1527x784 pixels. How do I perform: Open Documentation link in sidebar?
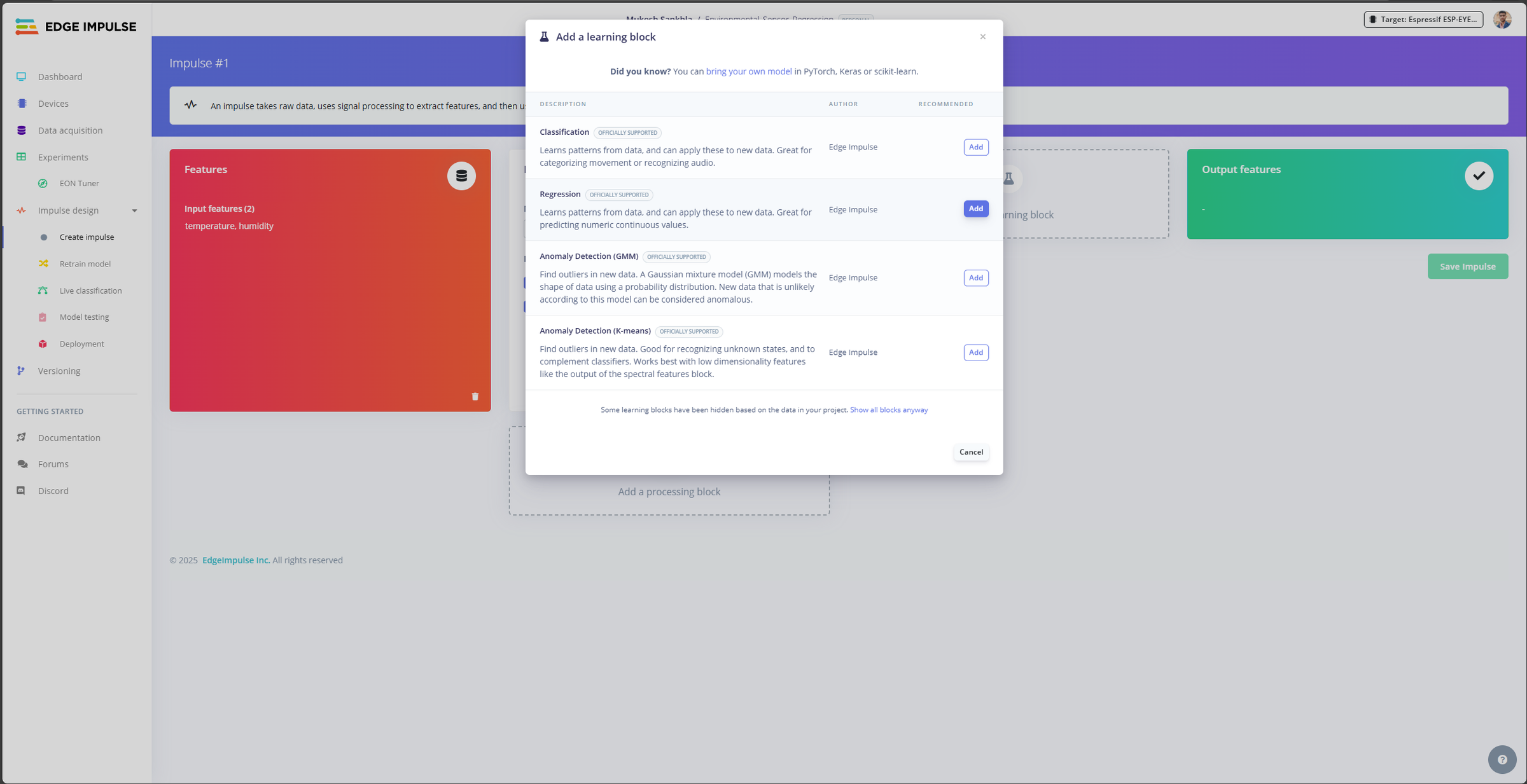click(69, 437)
